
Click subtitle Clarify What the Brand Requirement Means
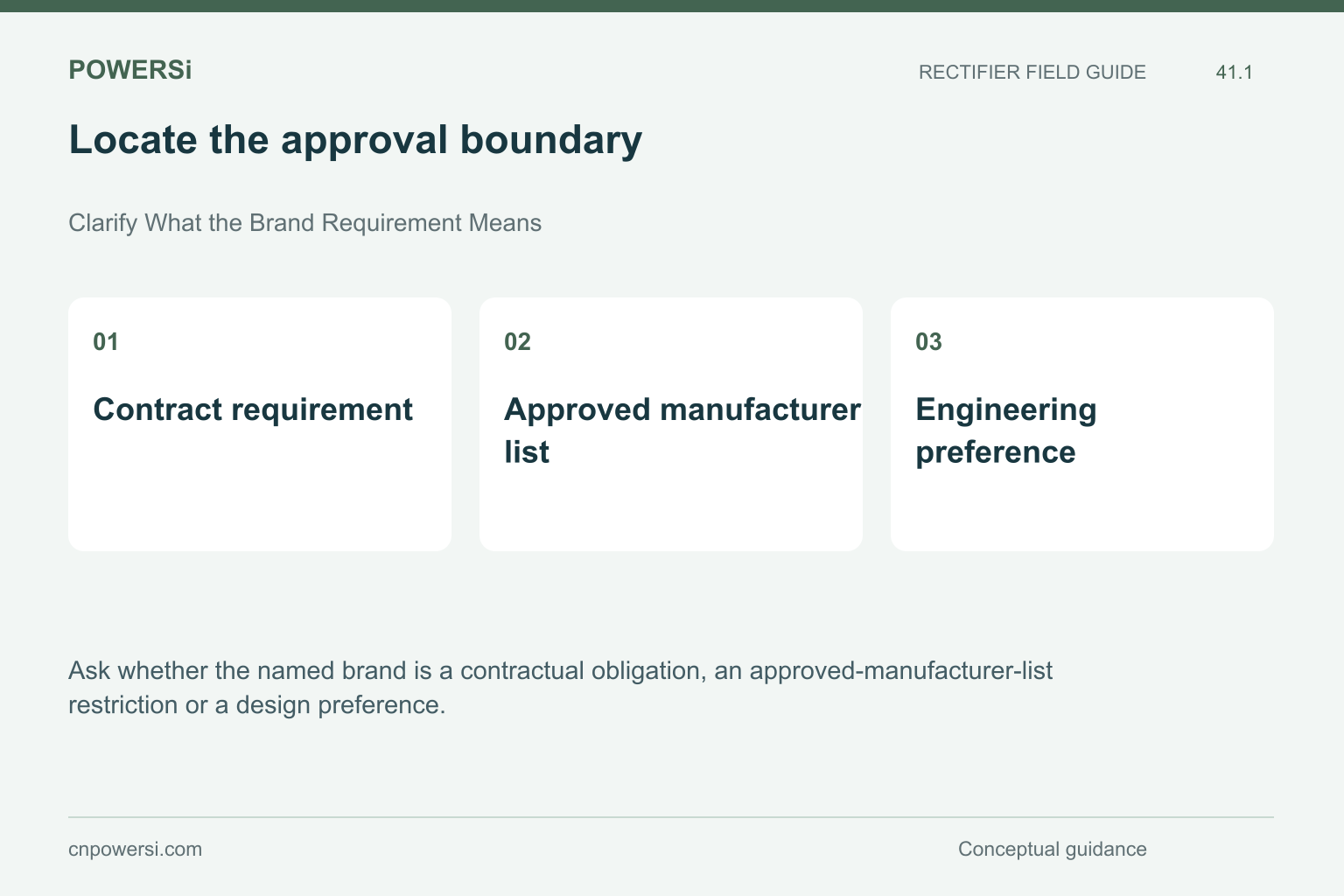point(304,223)
